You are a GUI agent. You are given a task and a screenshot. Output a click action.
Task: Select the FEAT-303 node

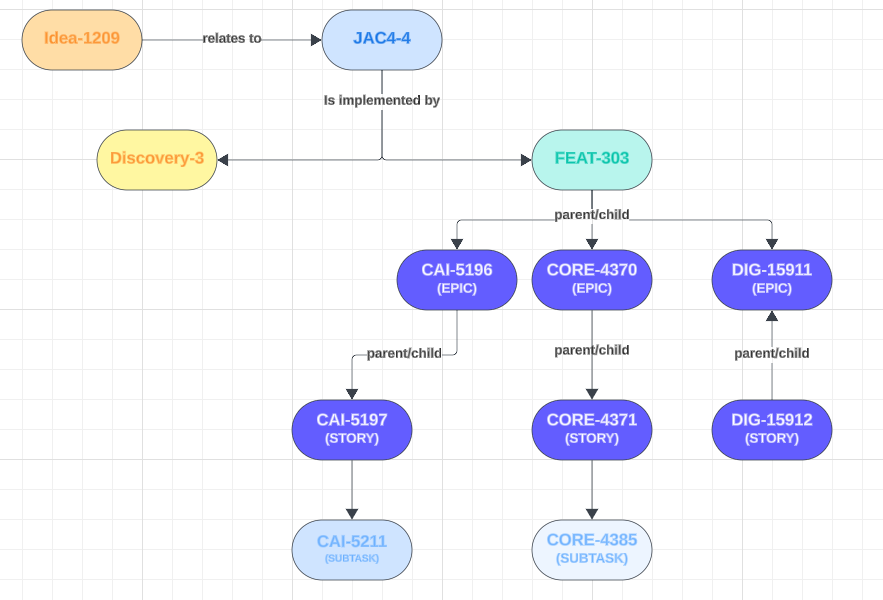tap(592, 159)
